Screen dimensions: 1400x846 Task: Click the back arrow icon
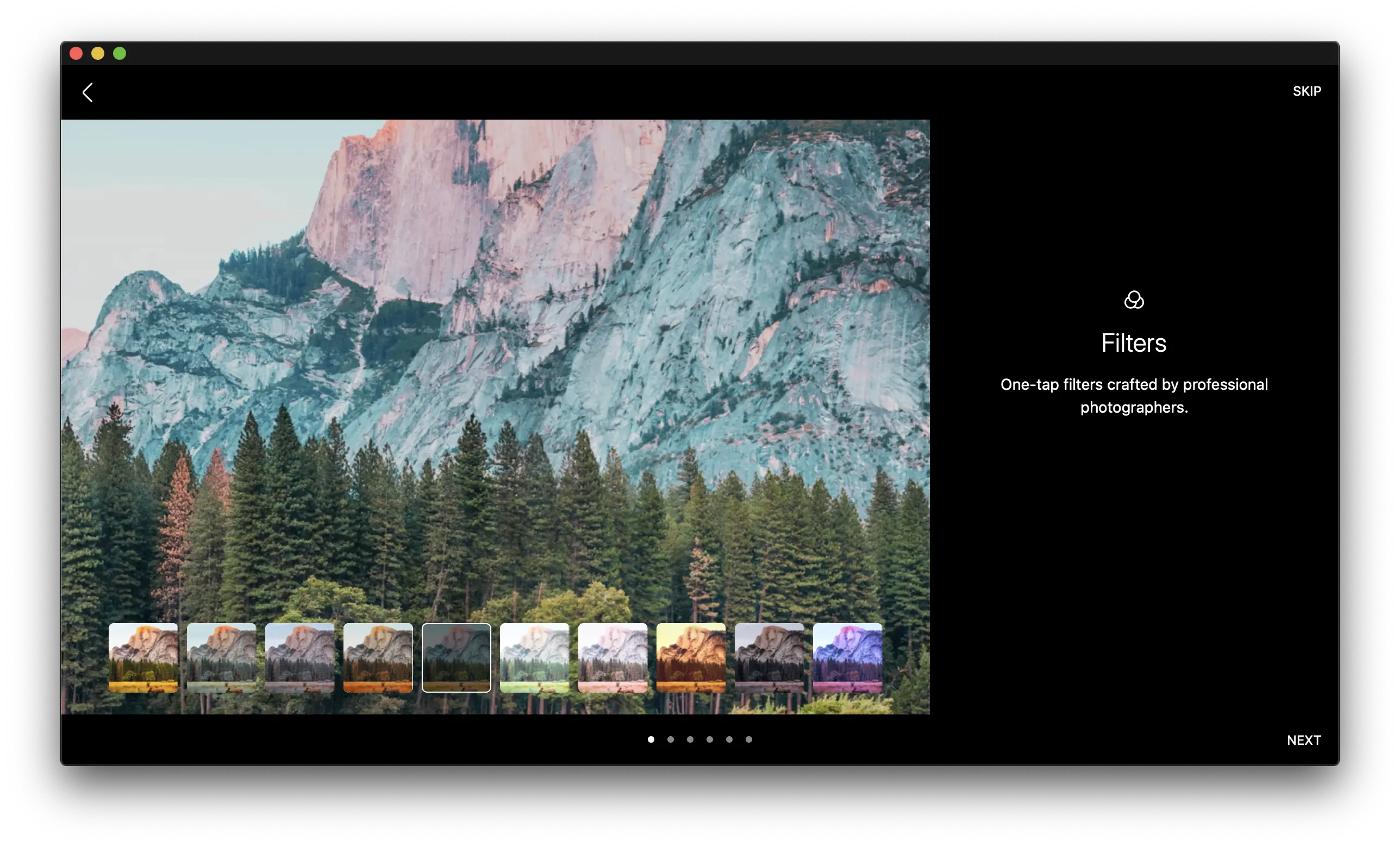pyautogui.click(x=87, y=92)
